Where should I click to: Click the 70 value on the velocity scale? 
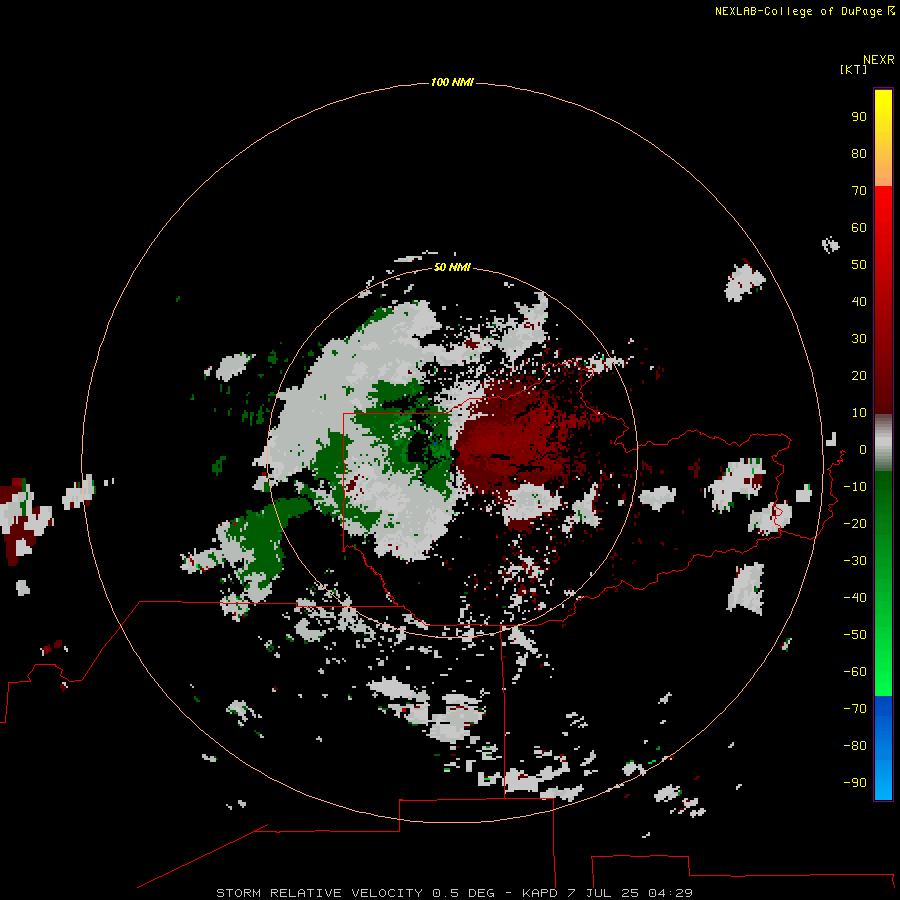coord(859,191)
